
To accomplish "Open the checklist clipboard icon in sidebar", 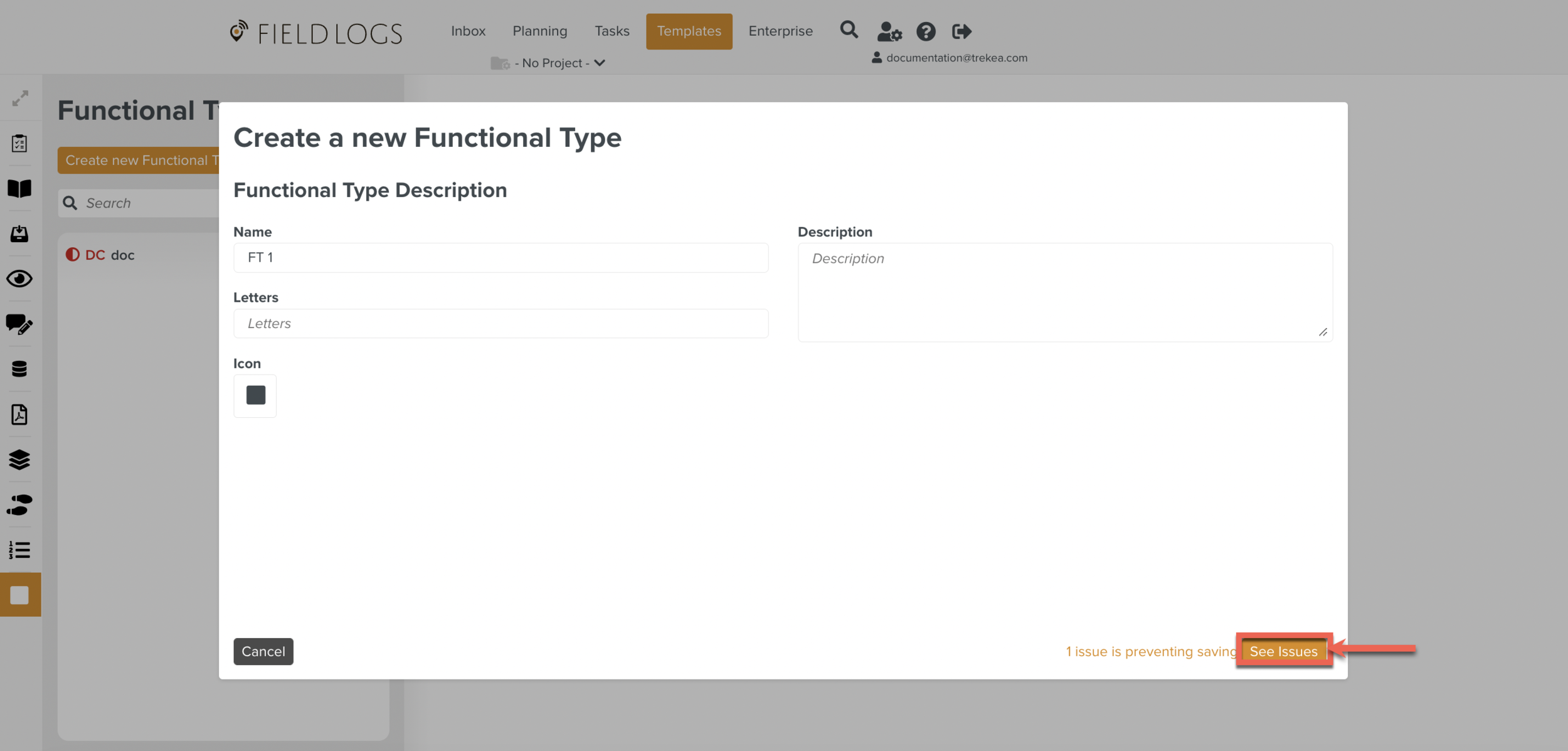I will point(20,144).
